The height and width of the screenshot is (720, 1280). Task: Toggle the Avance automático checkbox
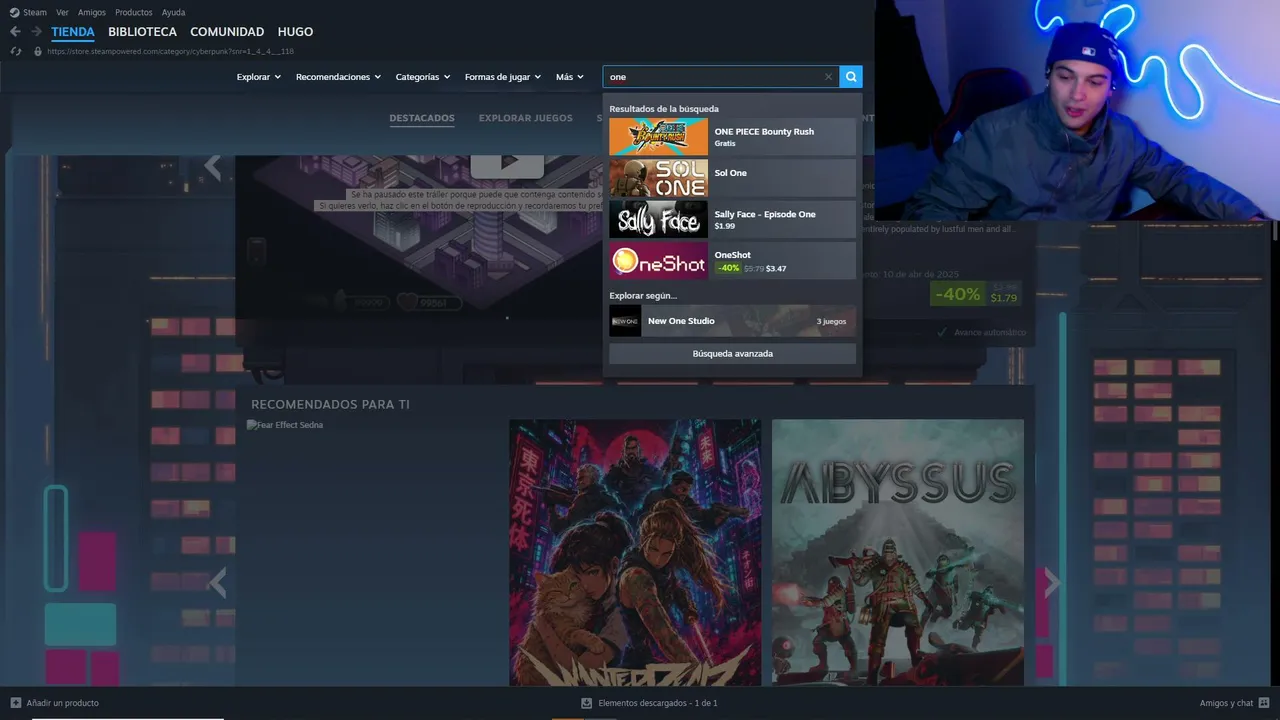click(942, 332)
